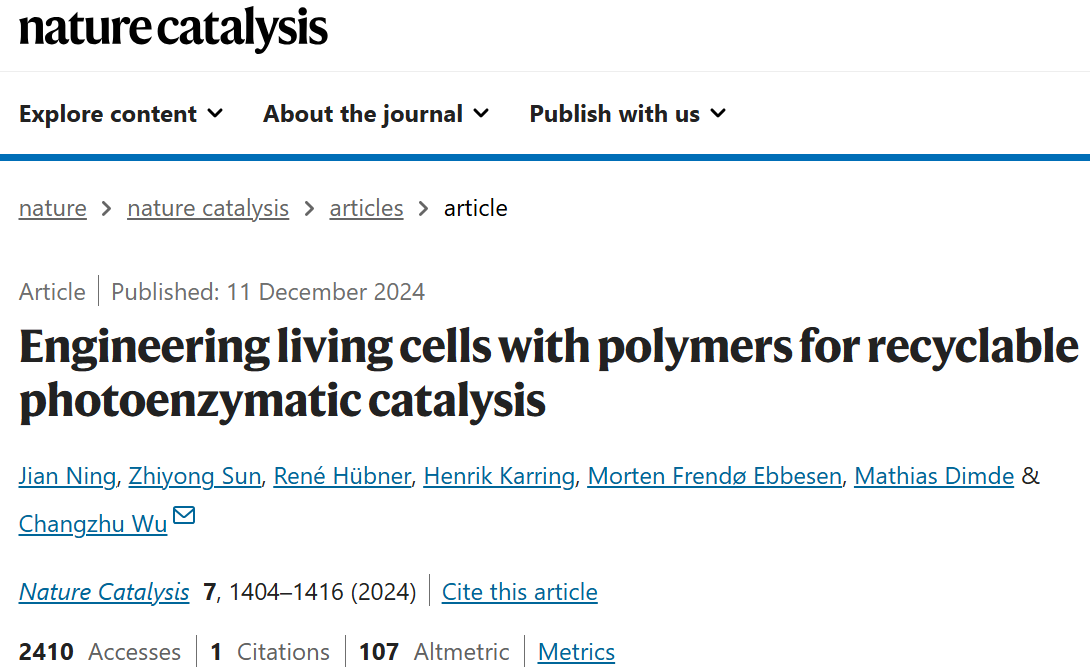
Task: Navigate to the articles breadcrumb
Action: [x=366, y=208]
